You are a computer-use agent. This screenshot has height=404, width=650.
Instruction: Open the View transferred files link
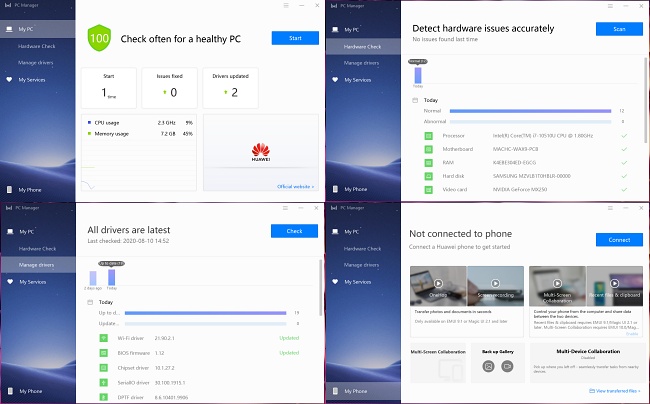coord(615,391)
